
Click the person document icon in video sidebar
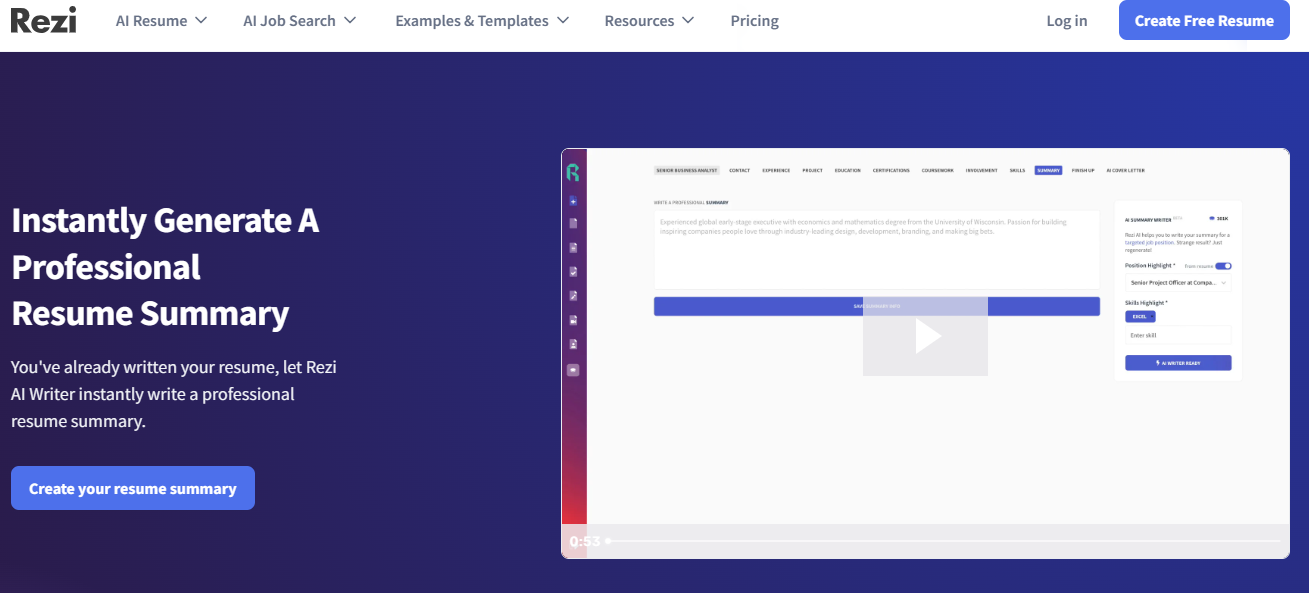coord(573,344)
